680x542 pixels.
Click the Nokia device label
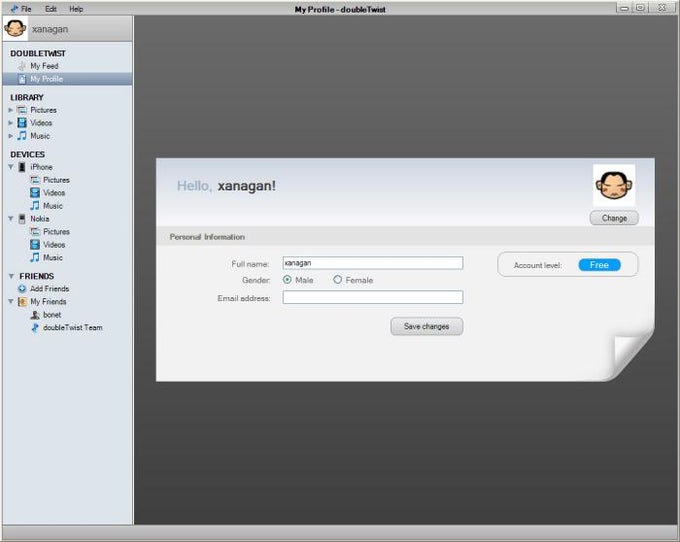click(39, 219)
